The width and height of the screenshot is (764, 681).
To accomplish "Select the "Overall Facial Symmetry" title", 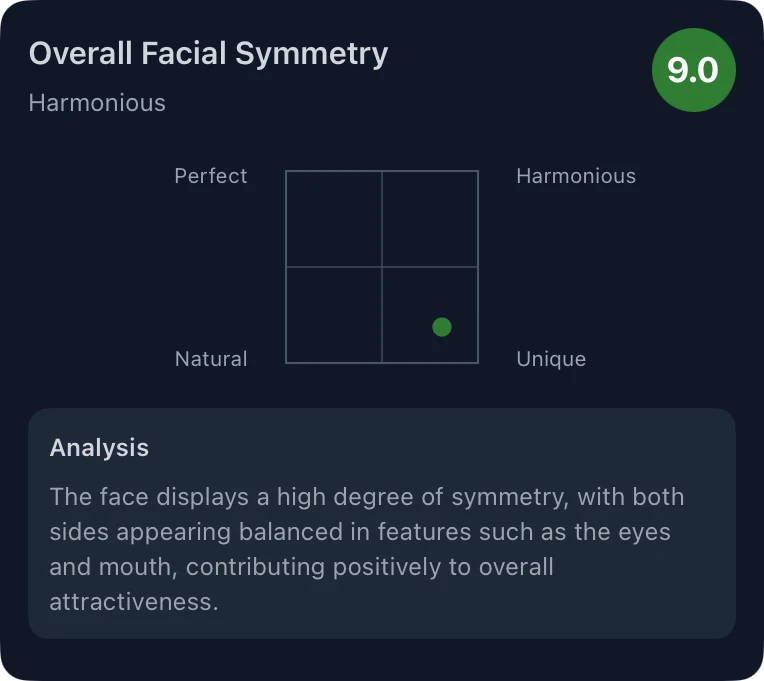I will pos(208,53).
